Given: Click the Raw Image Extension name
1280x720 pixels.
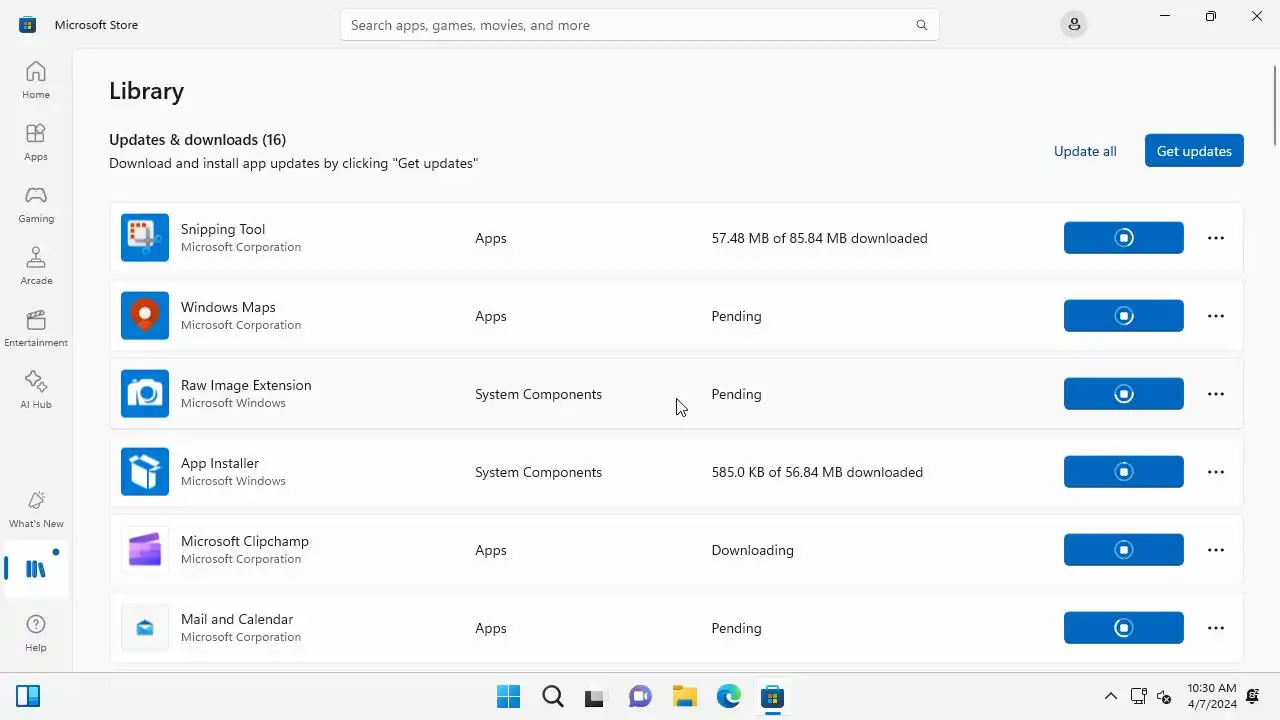Looking at the screenshot, I should coord(246,385).
